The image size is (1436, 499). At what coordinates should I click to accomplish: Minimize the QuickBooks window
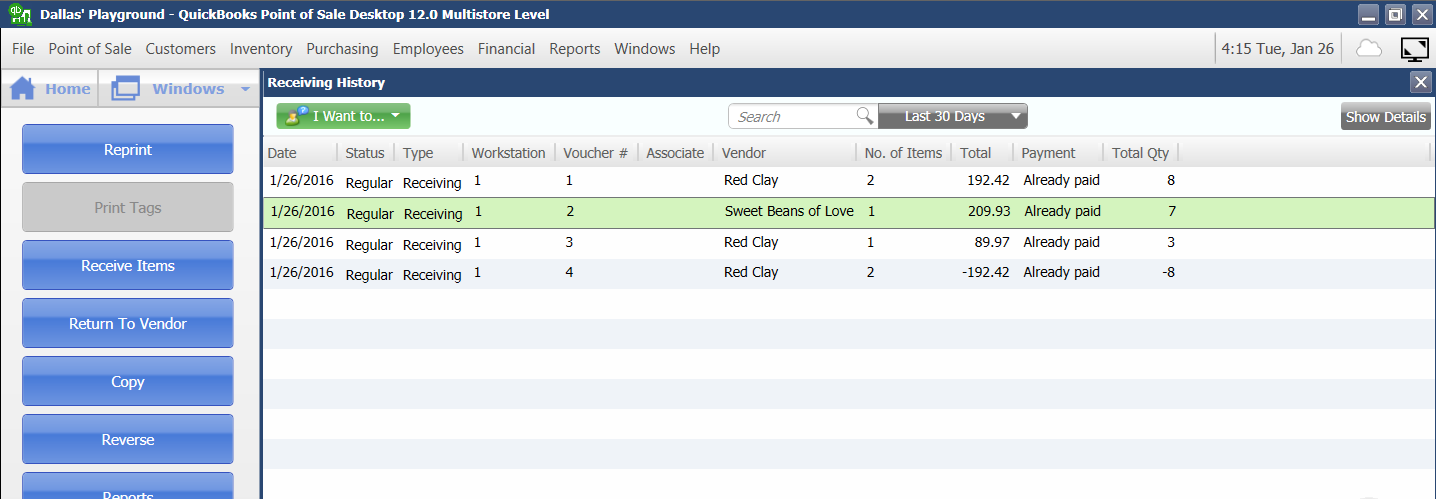tap(1369, 14)
